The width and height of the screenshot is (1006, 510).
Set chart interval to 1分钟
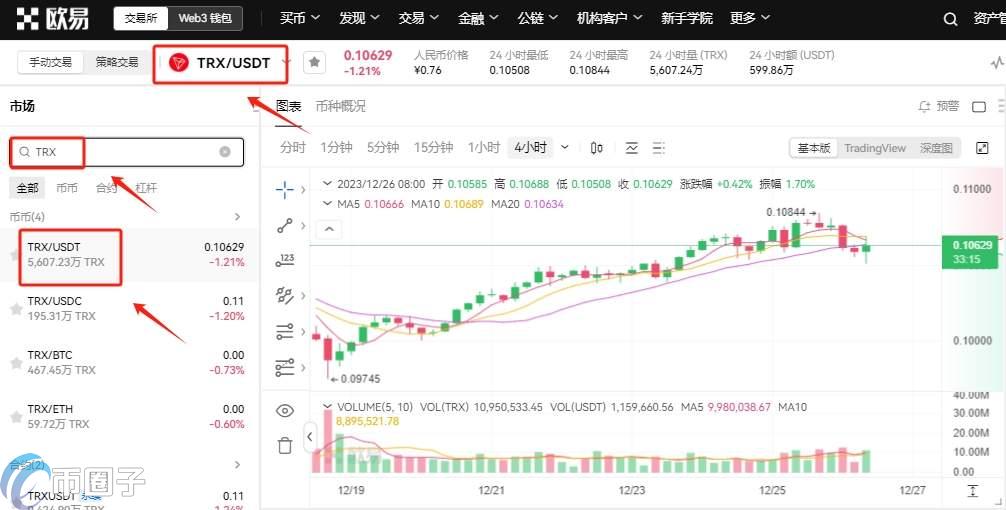[337, 148]
